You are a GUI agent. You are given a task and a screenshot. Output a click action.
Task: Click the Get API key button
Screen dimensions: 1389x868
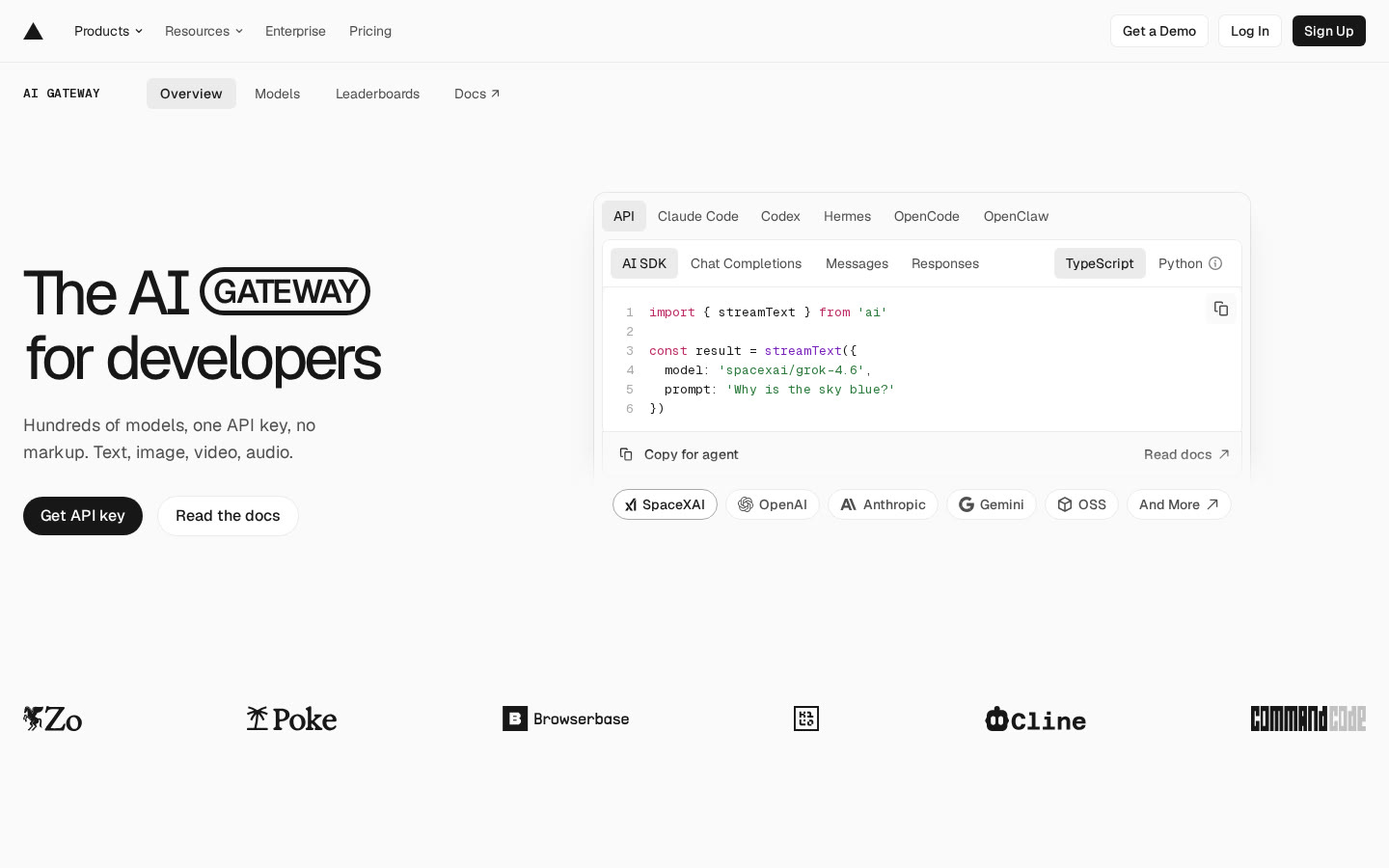click(x=83, y=516)
